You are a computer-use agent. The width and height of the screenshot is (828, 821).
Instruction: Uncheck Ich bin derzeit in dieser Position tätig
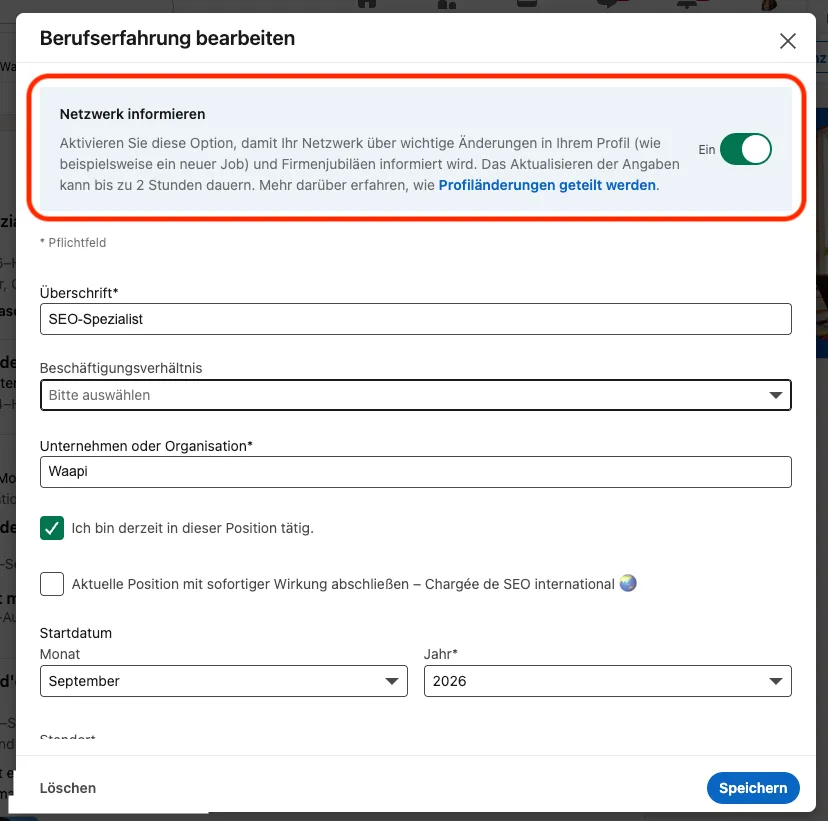(x=52, y=528)
